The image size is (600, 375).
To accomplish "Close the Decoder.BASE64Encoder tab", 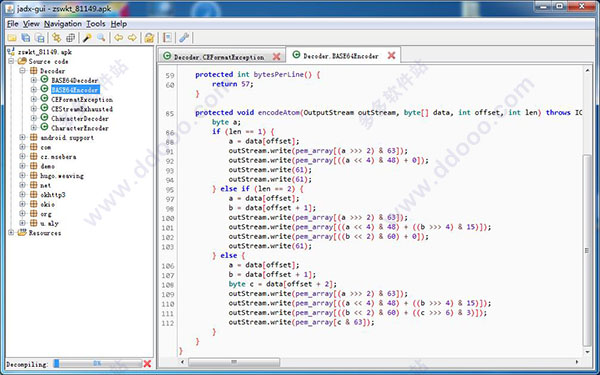I will (391, 55).
